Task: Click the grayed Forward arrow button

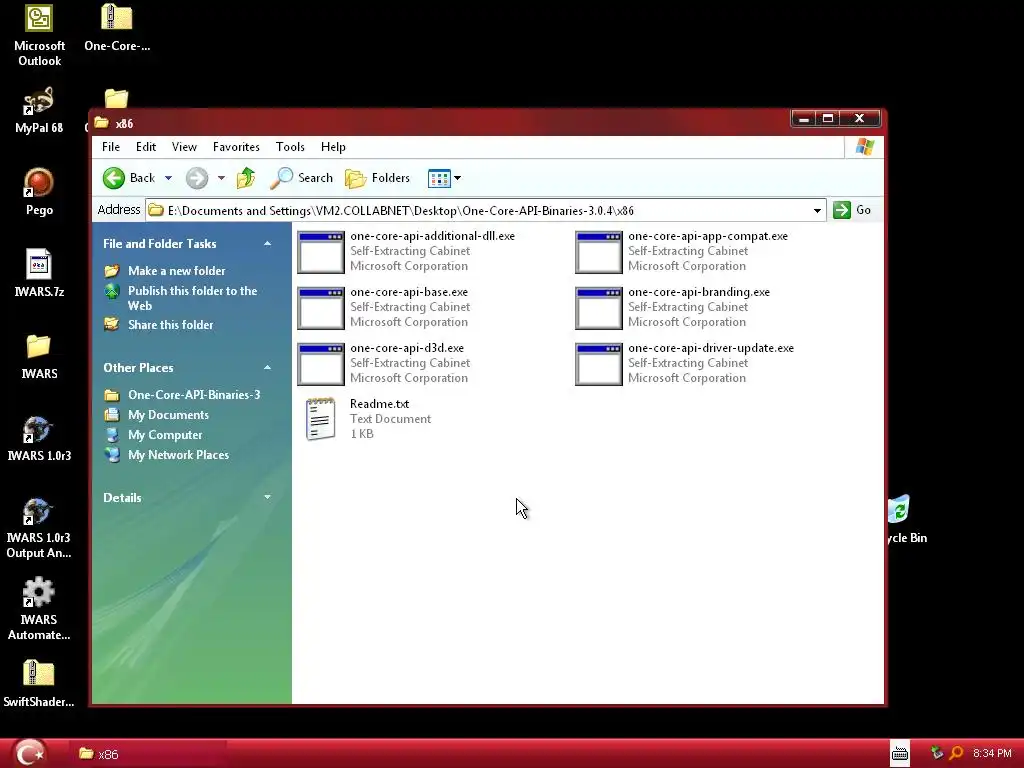Action: (197, 178)
